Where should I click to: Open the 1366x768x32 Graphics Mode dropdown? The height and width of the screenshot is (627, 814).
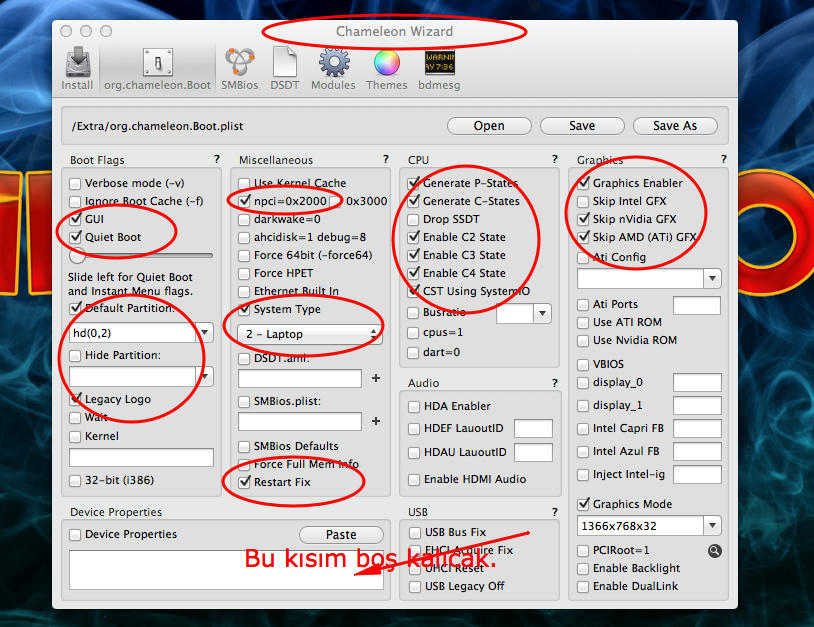(648, 526)
